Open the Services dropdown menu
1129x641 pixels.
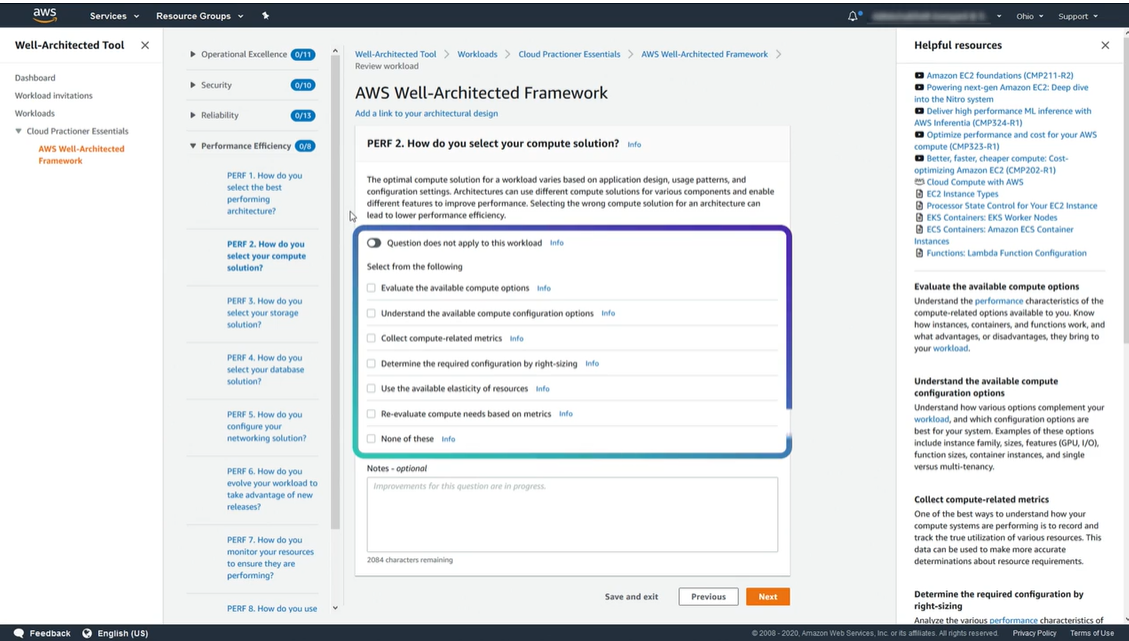tap(114, 16)
